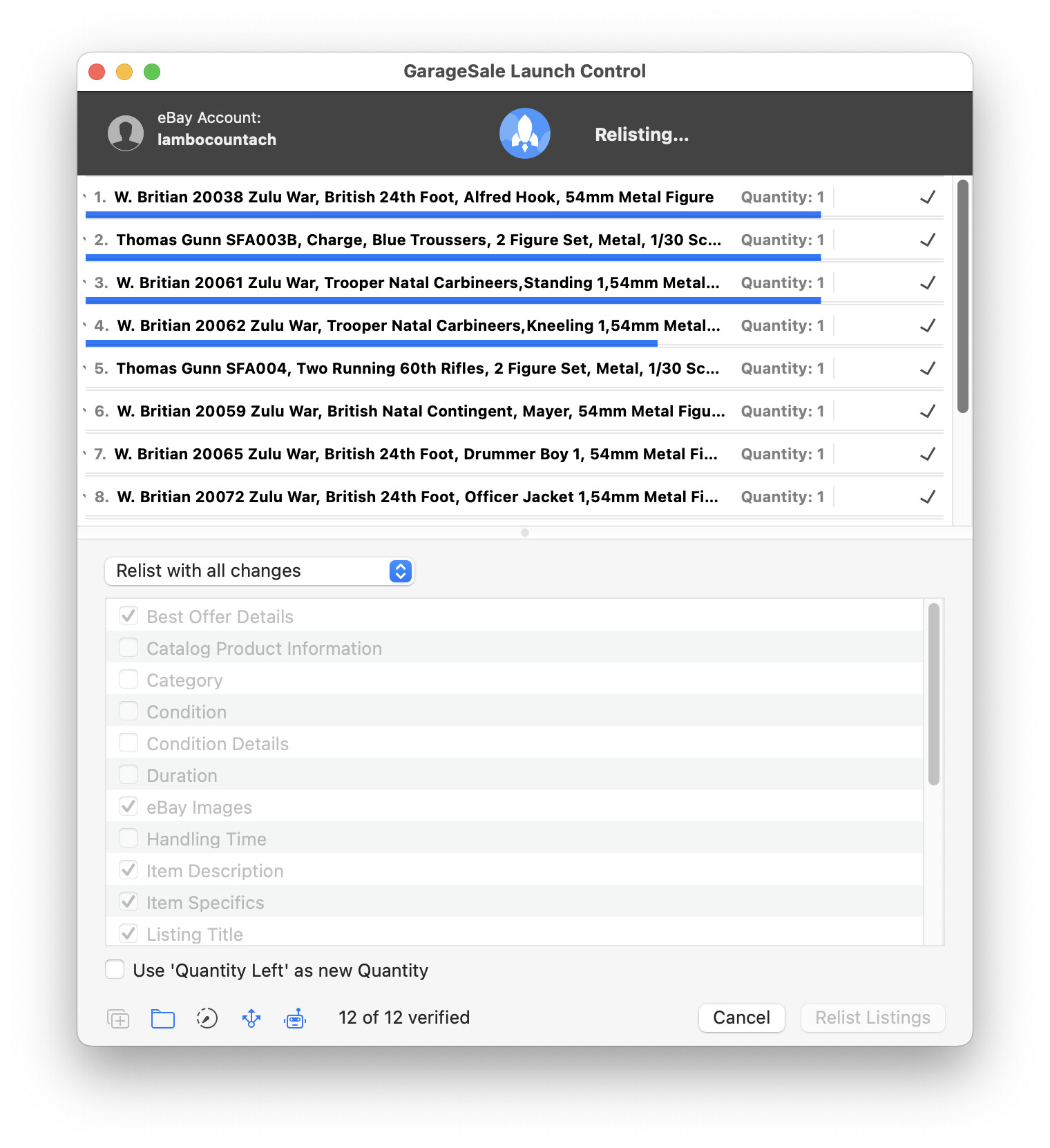Click checkmark status for Thomas Gunn SFA004 listing

pos(928,368)
